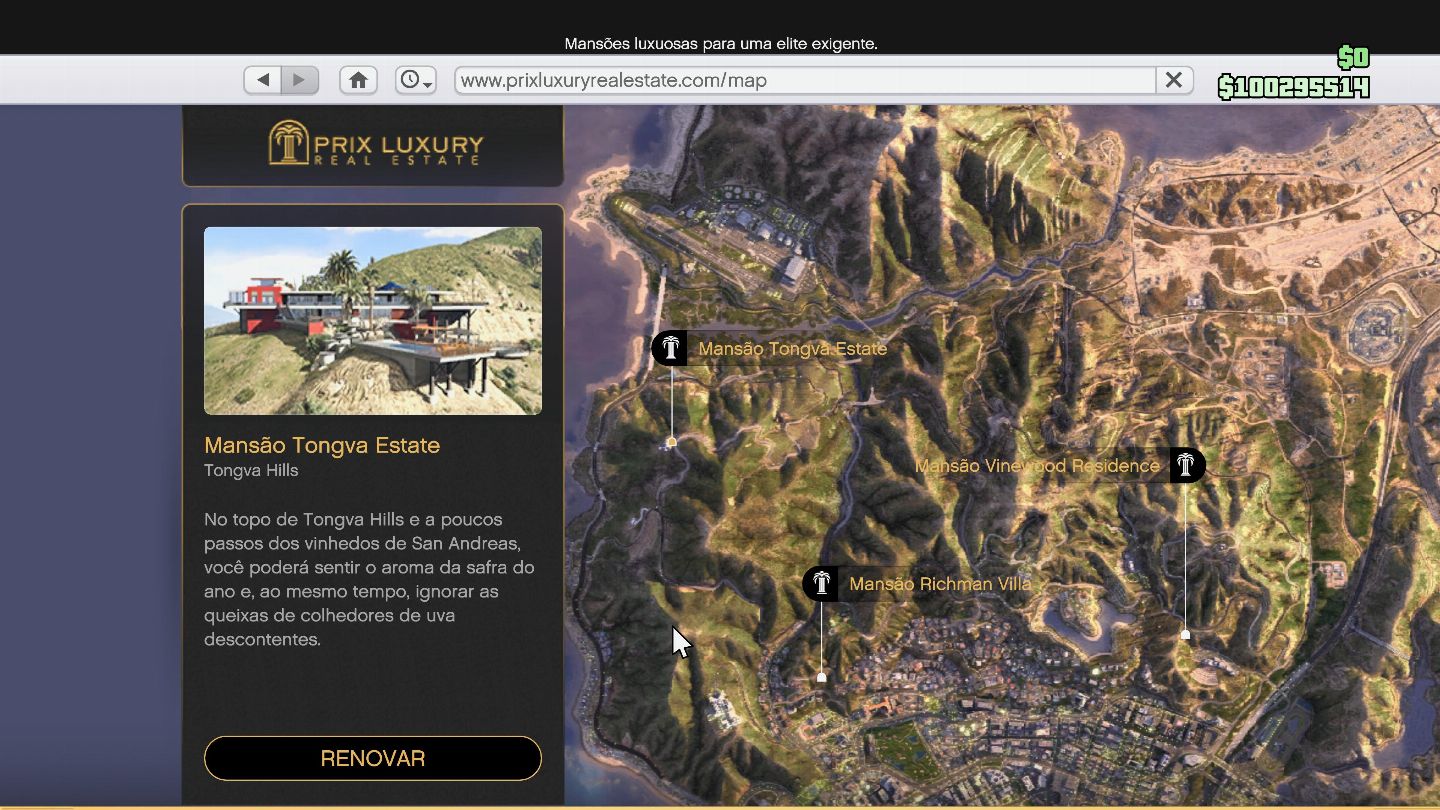Click the bank balance $100295514
The width and height of the screenshot is (1440, 810).
[x=1293, y=87]
